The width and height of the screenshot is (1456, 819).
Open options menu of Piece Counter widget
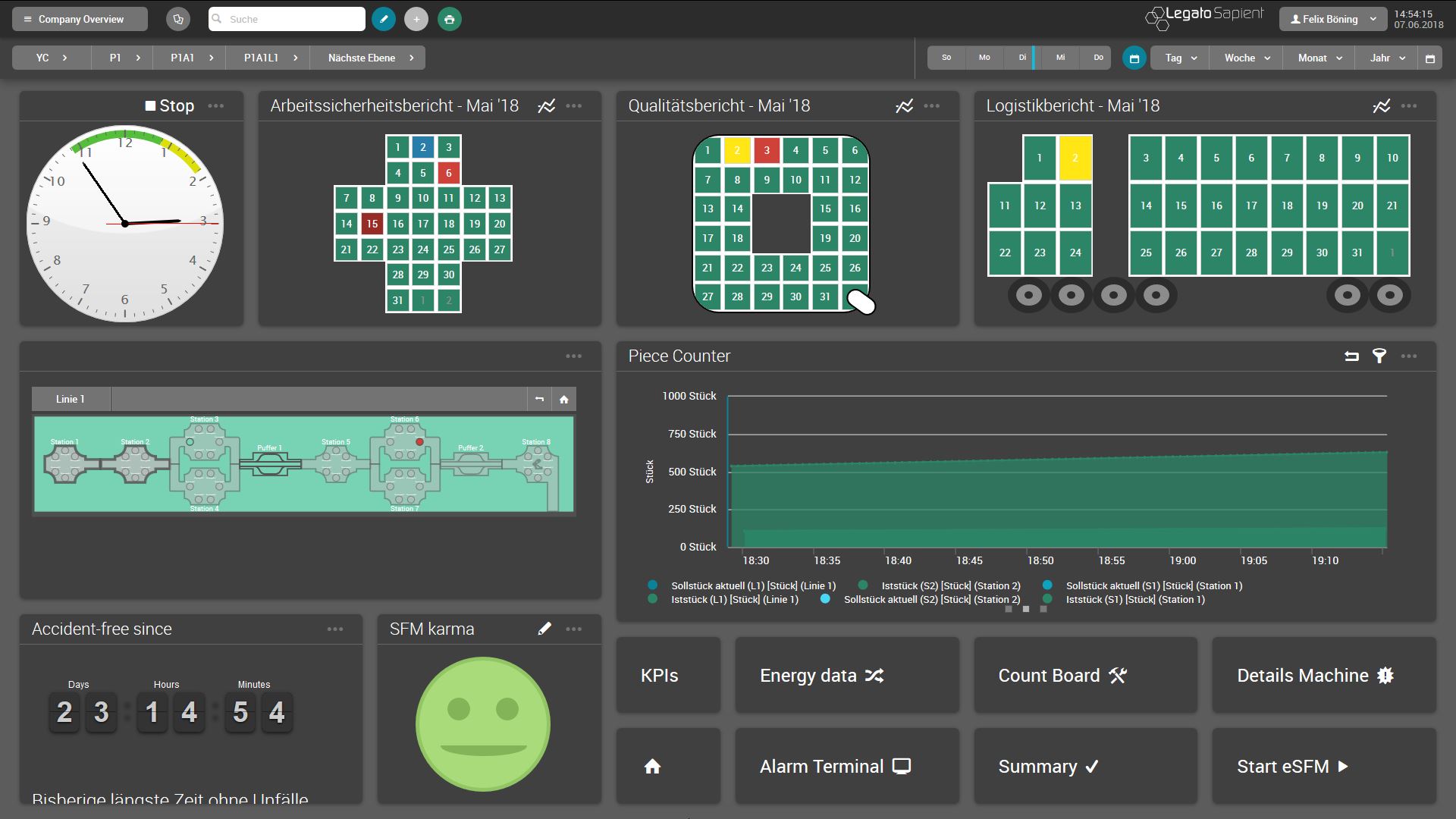[x=1409, y=356]
